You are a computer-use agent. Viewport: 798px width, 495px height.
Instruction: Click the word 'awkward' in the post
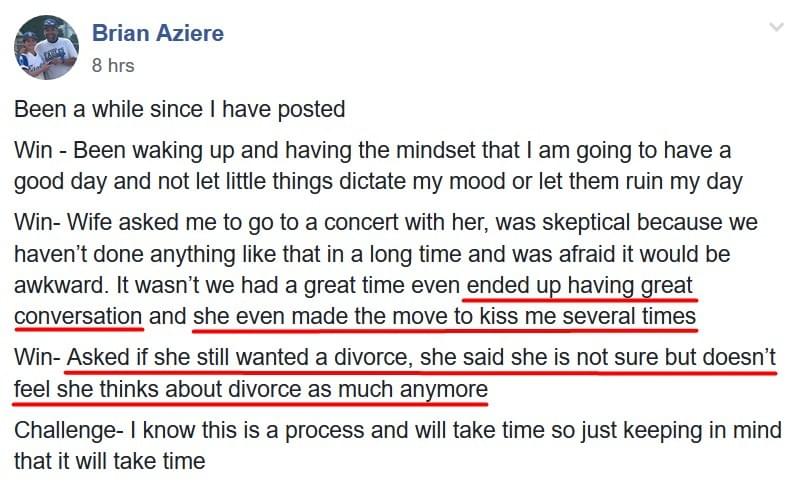point(61,285)
